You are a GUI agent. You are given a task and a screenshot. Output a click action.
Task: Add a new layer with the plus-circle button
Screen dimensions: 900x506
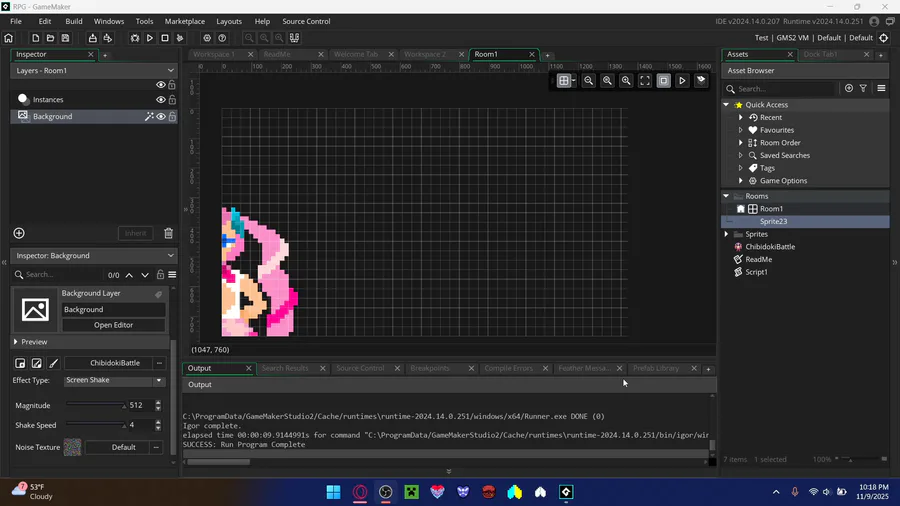coord(19,233)
